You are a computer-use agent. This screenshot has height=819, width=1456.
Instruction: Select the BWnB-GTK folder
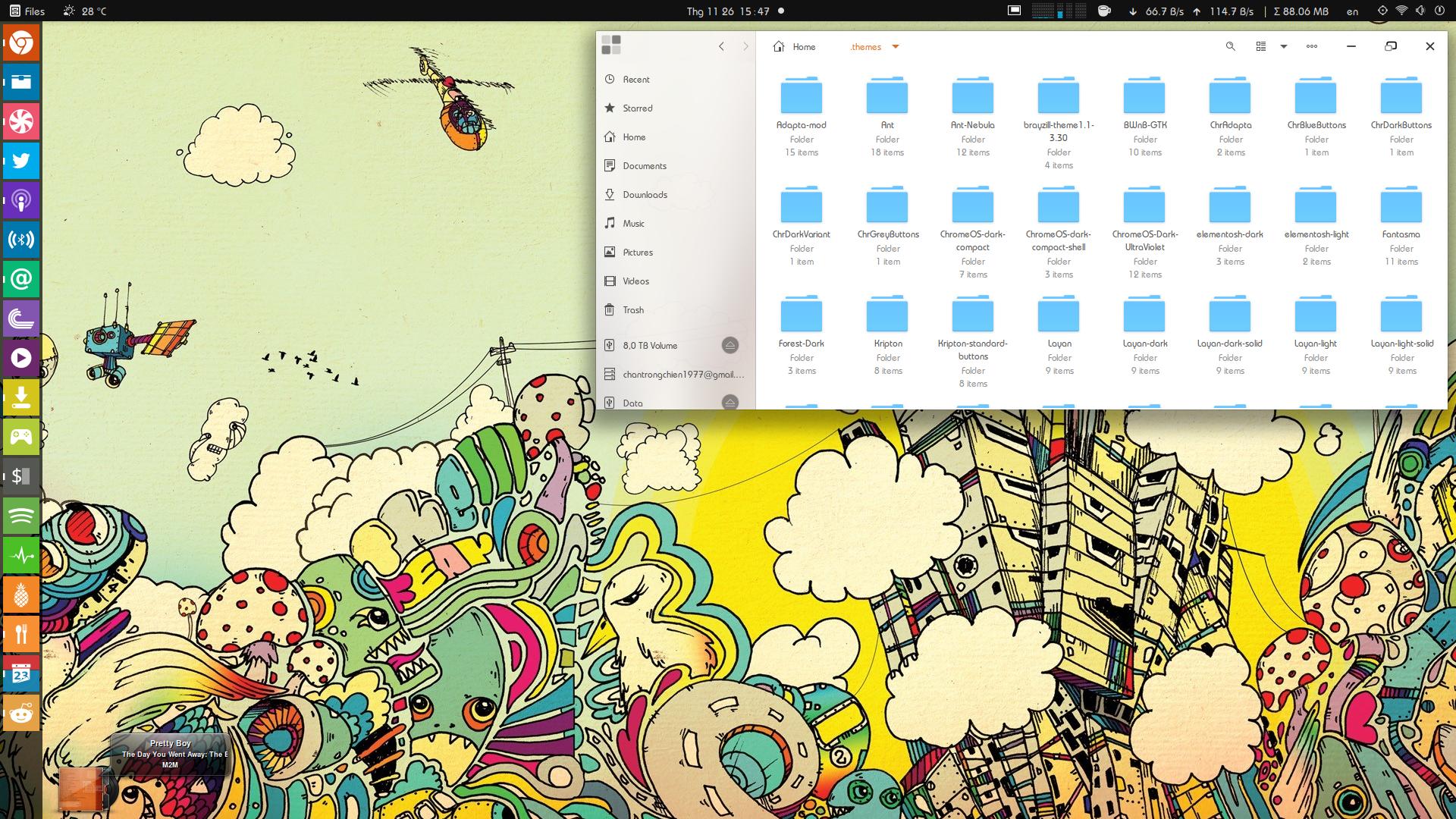(x=1144, y=116)
